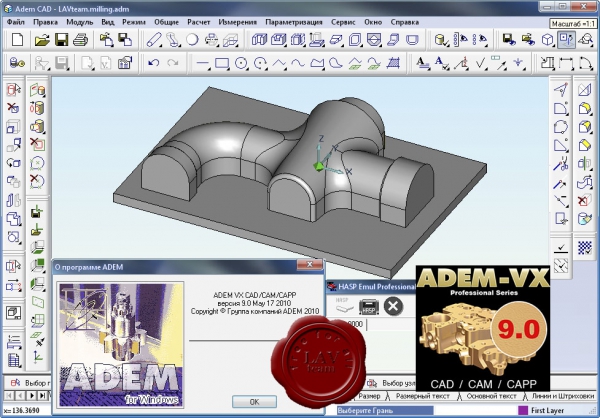This screenshot has width=600, height=418.
Task: Open the Модуль menu
Action: click(80, 22)
